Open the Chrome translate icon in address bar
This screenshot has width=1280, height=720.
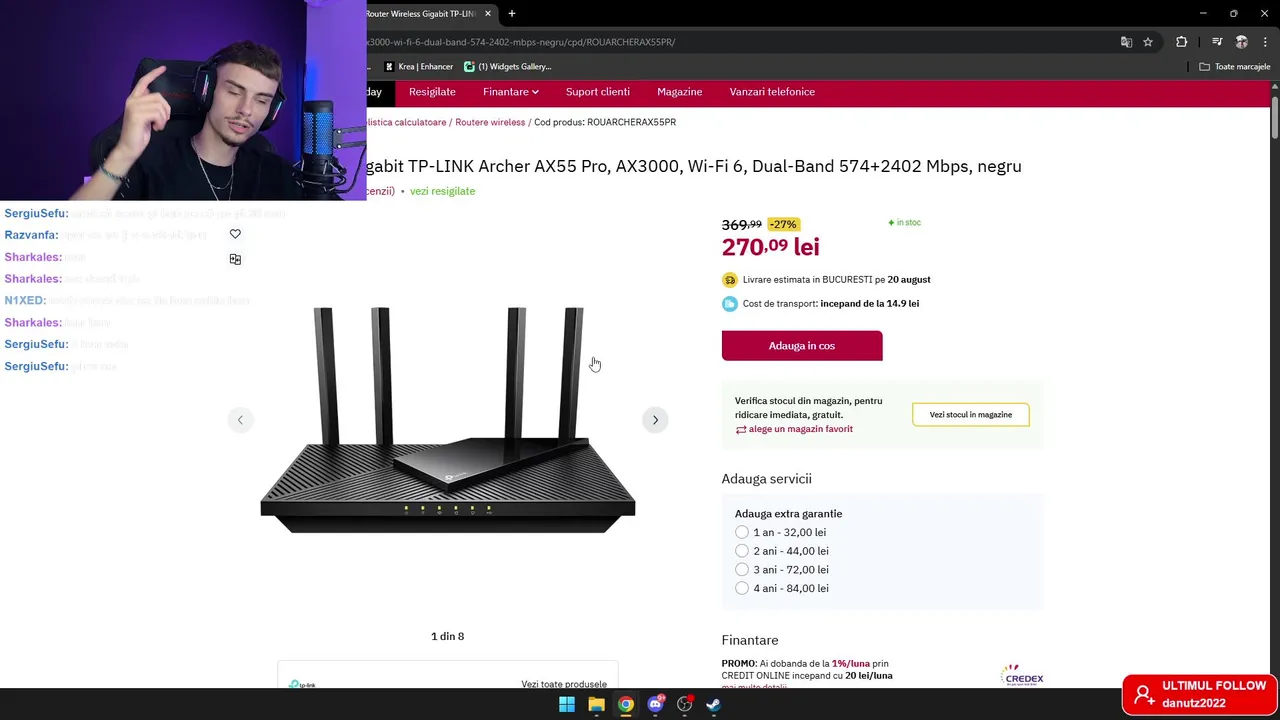(1126, 42)
